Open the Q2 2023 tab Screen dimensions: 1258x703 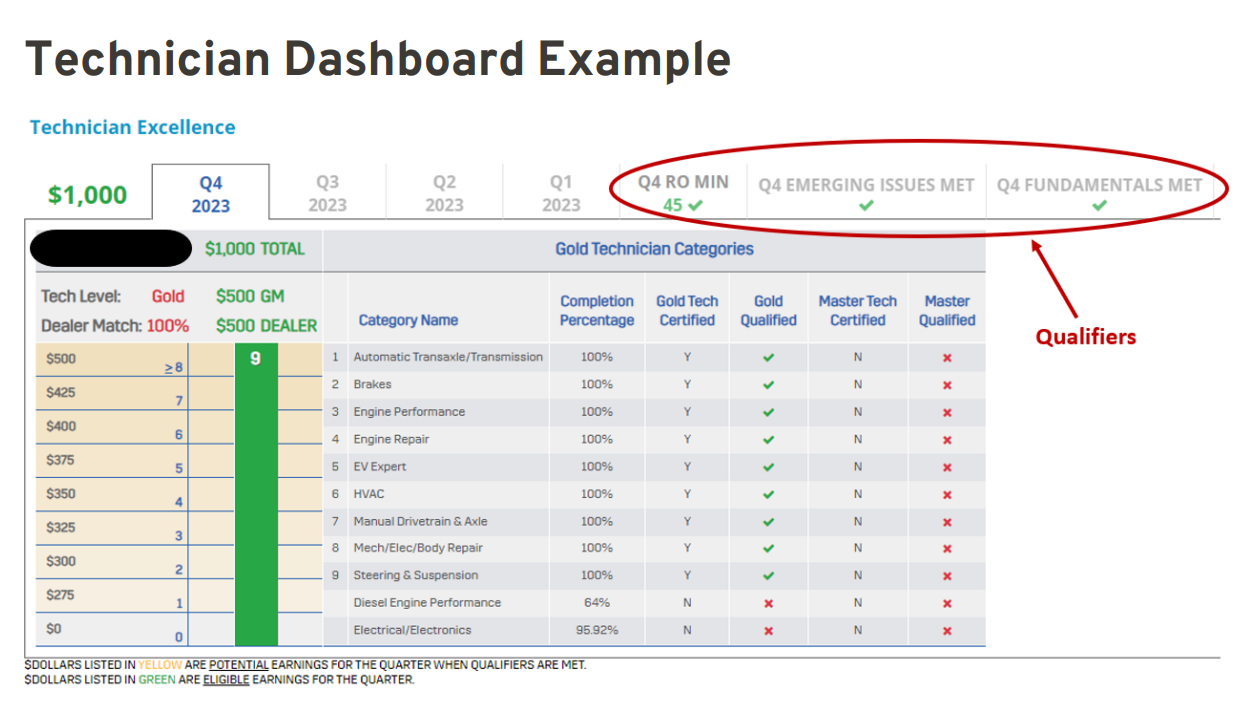click(444, 194)
